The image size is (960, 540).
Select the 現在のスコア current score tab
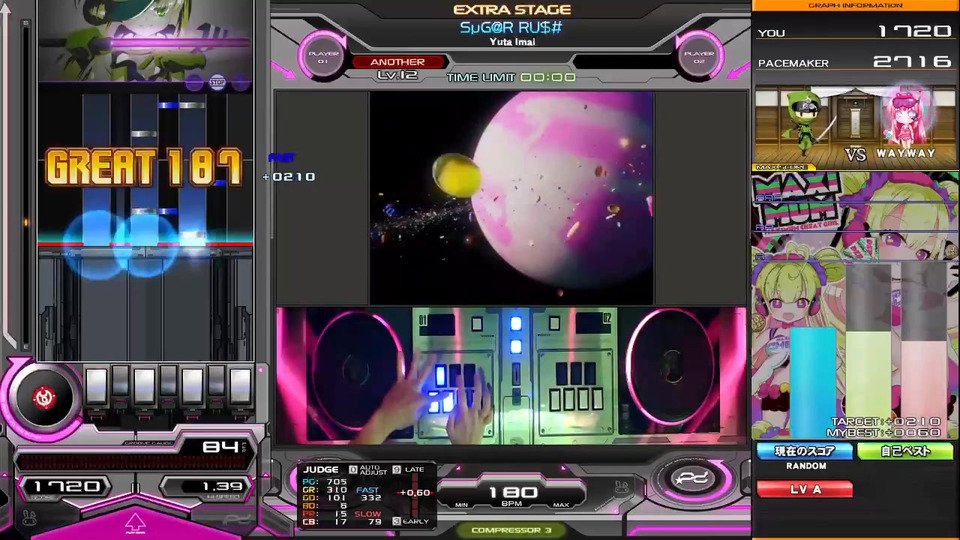coord(805,451)
